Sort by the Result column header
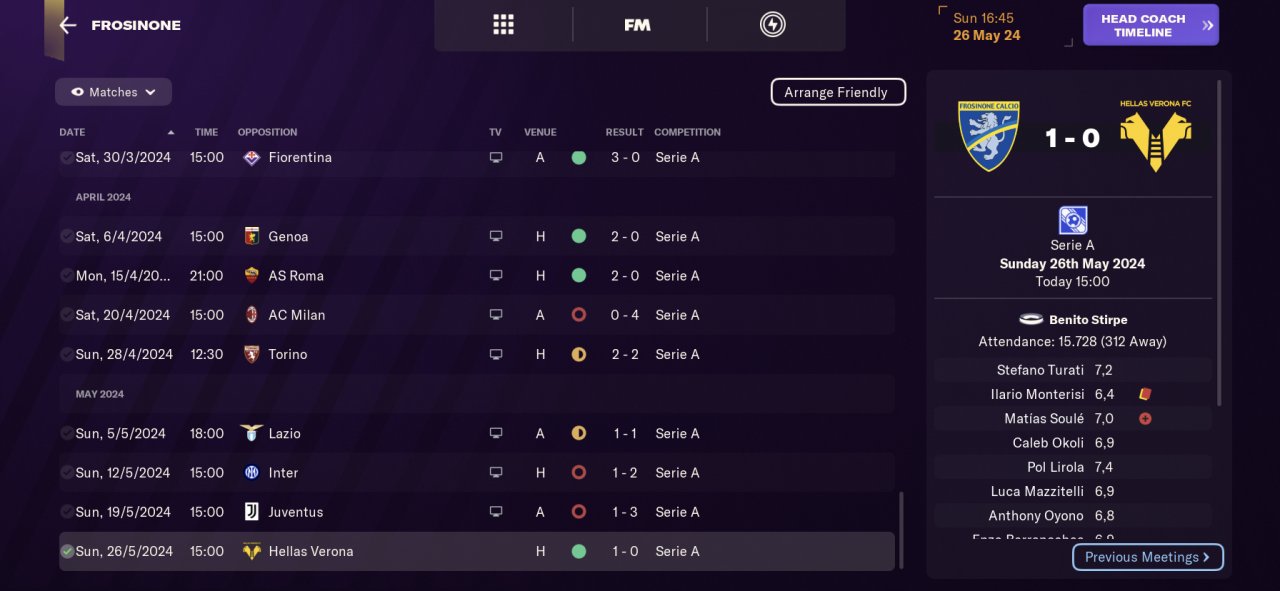This screenshot has height=591, width=1280. tap(624, 132)
